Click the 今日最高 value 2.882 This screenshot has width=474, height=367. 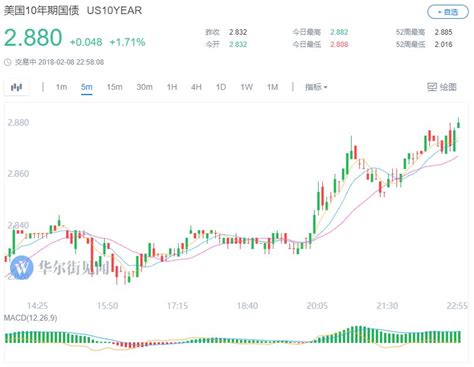pyautogui.click(x=339, y=32)
